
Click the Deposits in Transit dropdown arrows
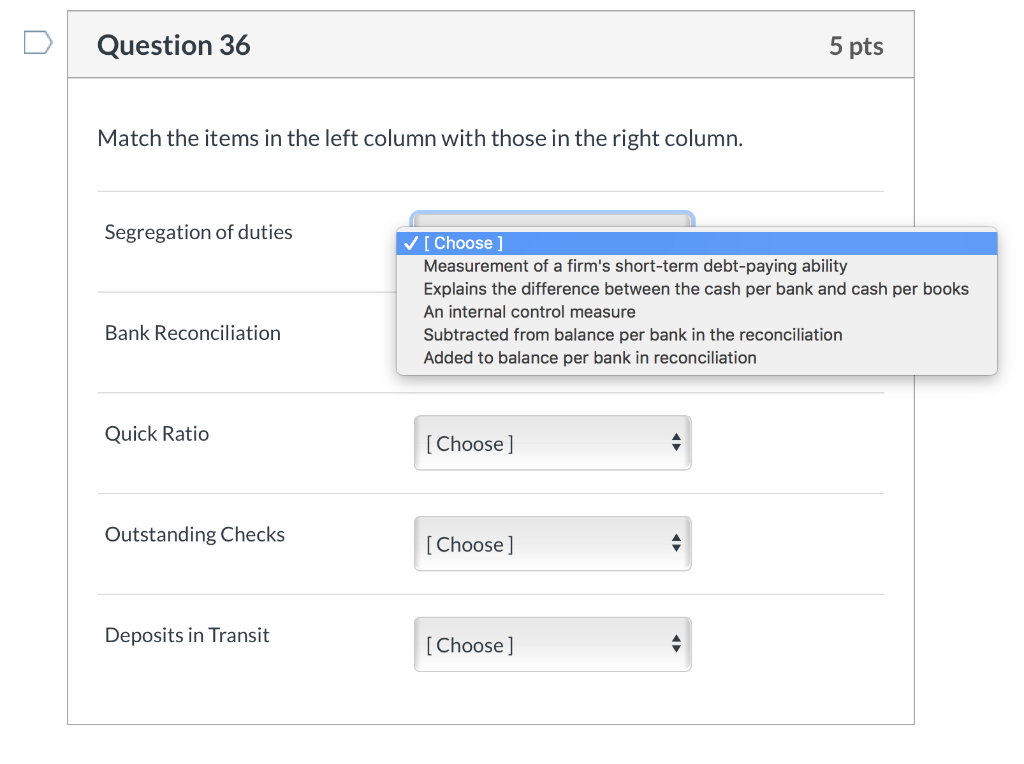(676, 645)
